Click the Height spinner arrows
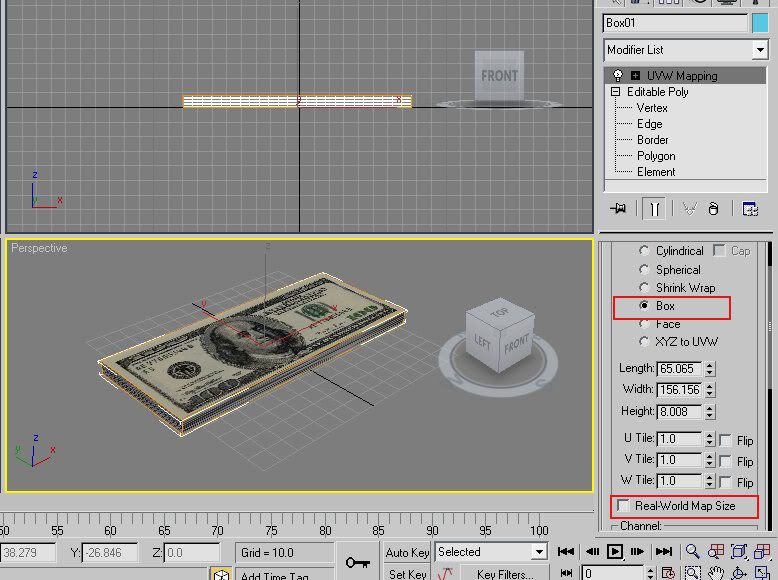 710,411
